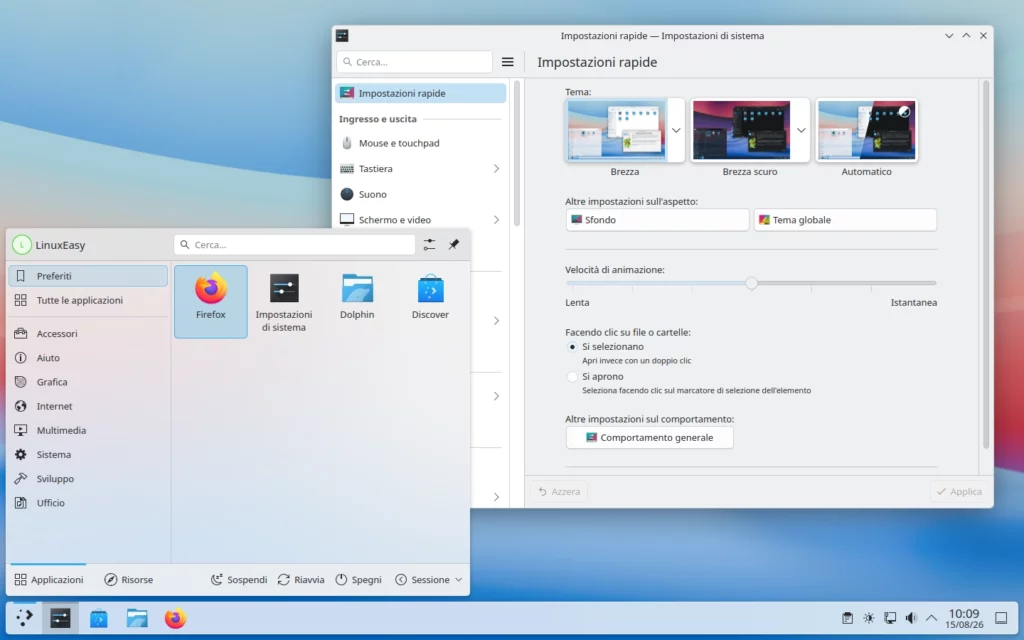Select the Accessori category
Screen dimensions: 1024x640
pyautogui.click(x=88, y=334)
